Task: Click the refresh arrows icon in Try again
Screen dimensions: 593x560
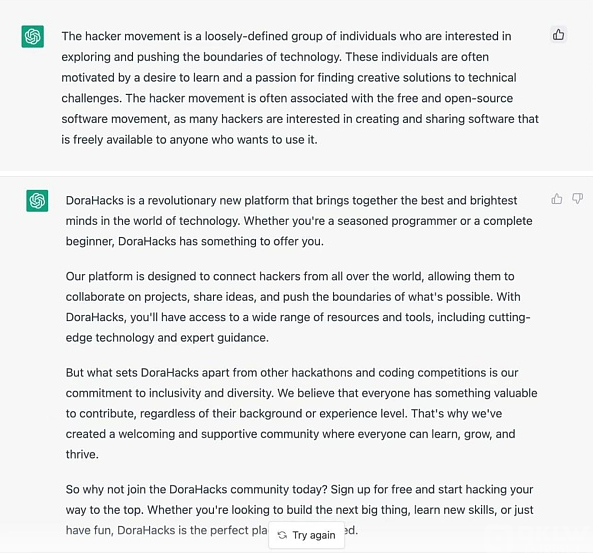Action: point(282,535)
